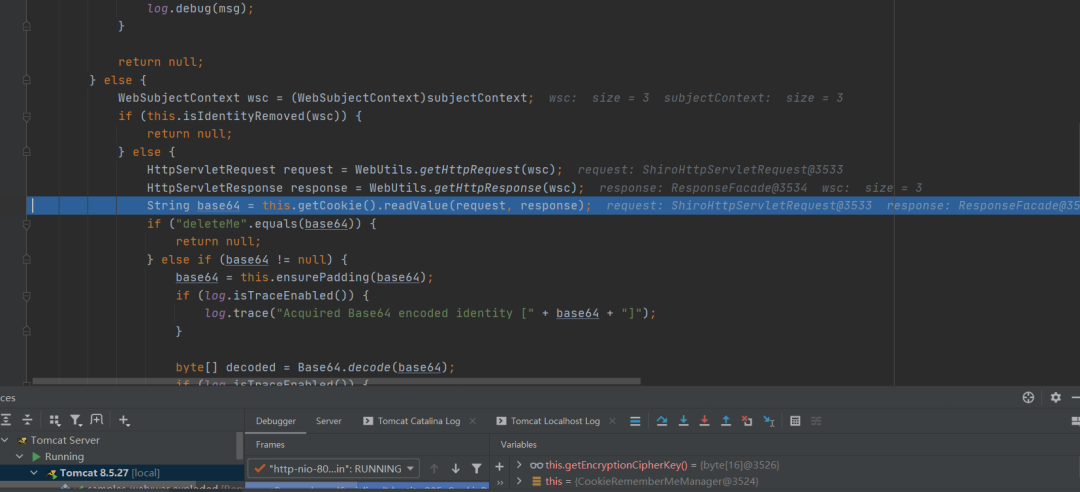
Task: Select the Tomcat 8.5.27 [local] item
Action: (x=110, y=473)
